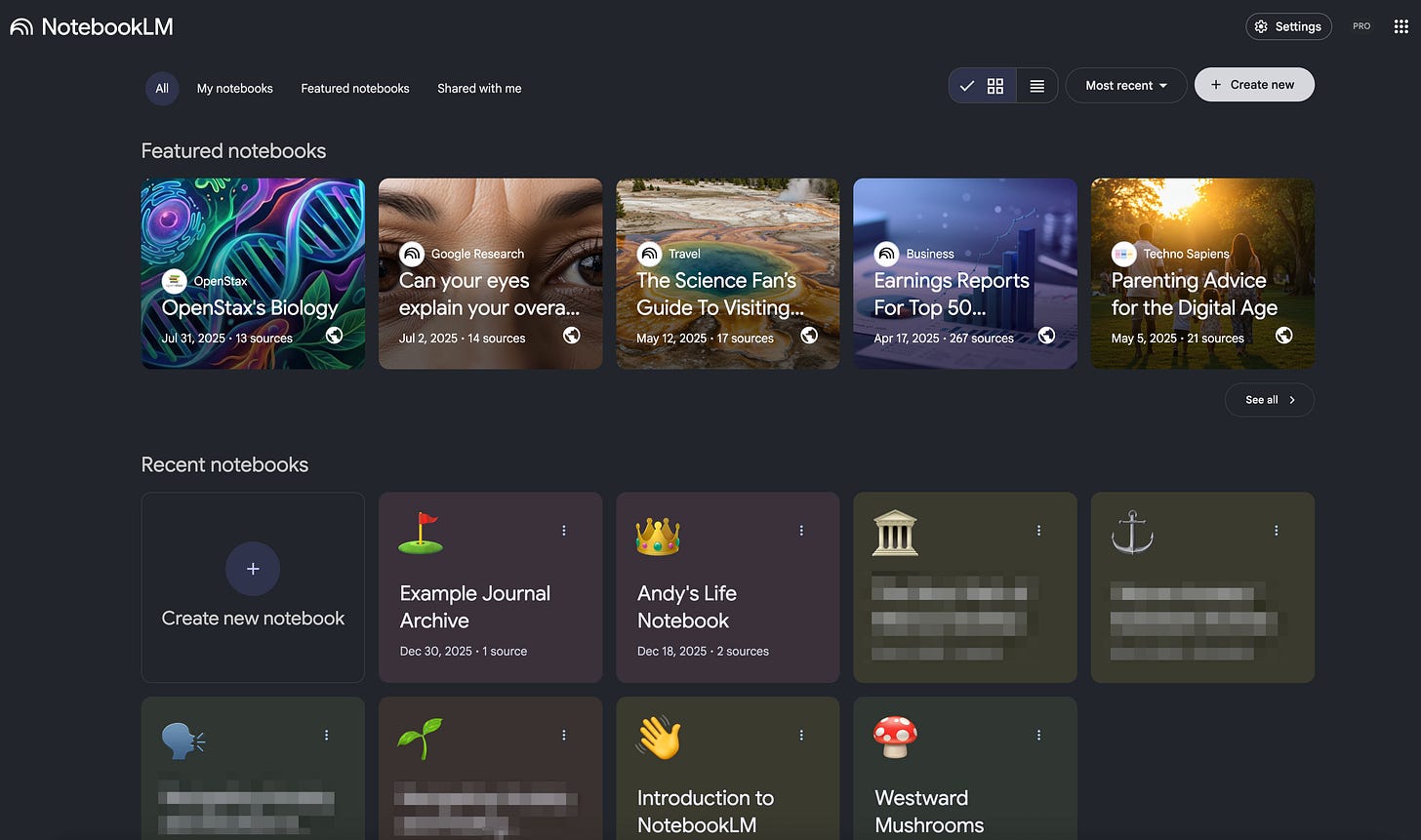
Task: Open The Science Fan's Guide notebook
Action: tap(727, 273)
